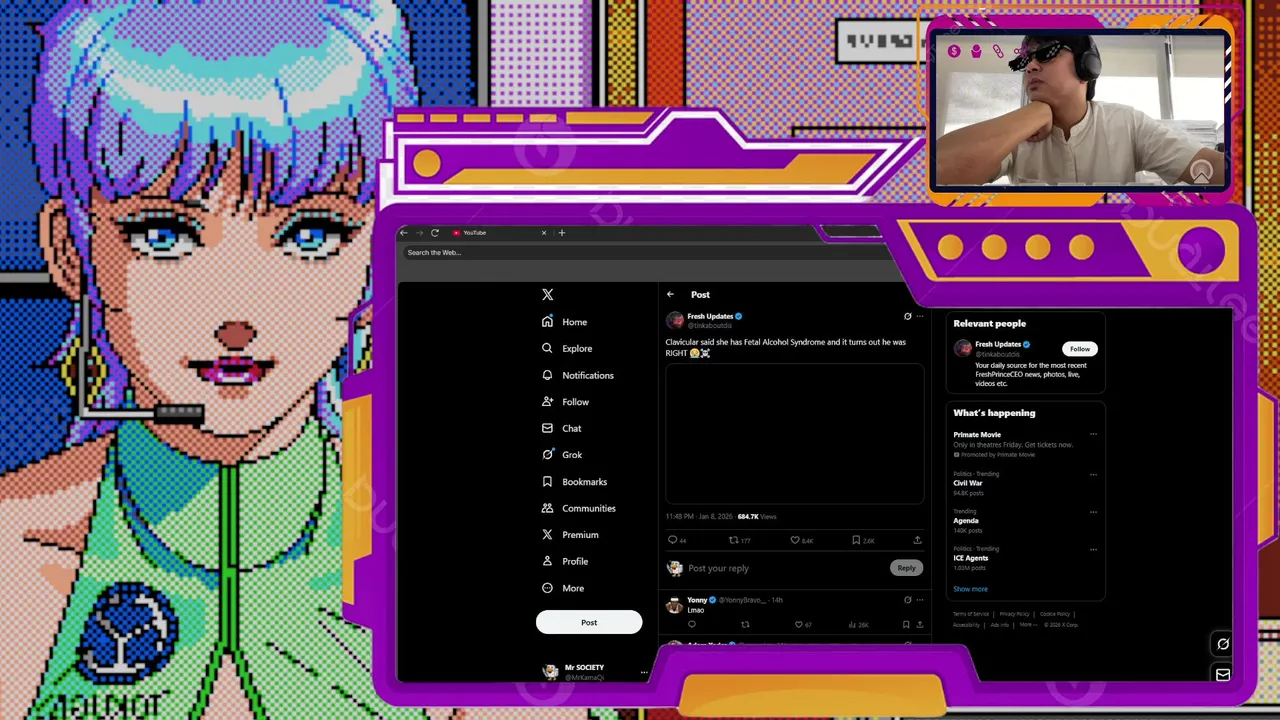Bookmark the post with 2.6K bookmarks
The height and width of the screenshot is (720, 1280).
click(x=862, y=540)
